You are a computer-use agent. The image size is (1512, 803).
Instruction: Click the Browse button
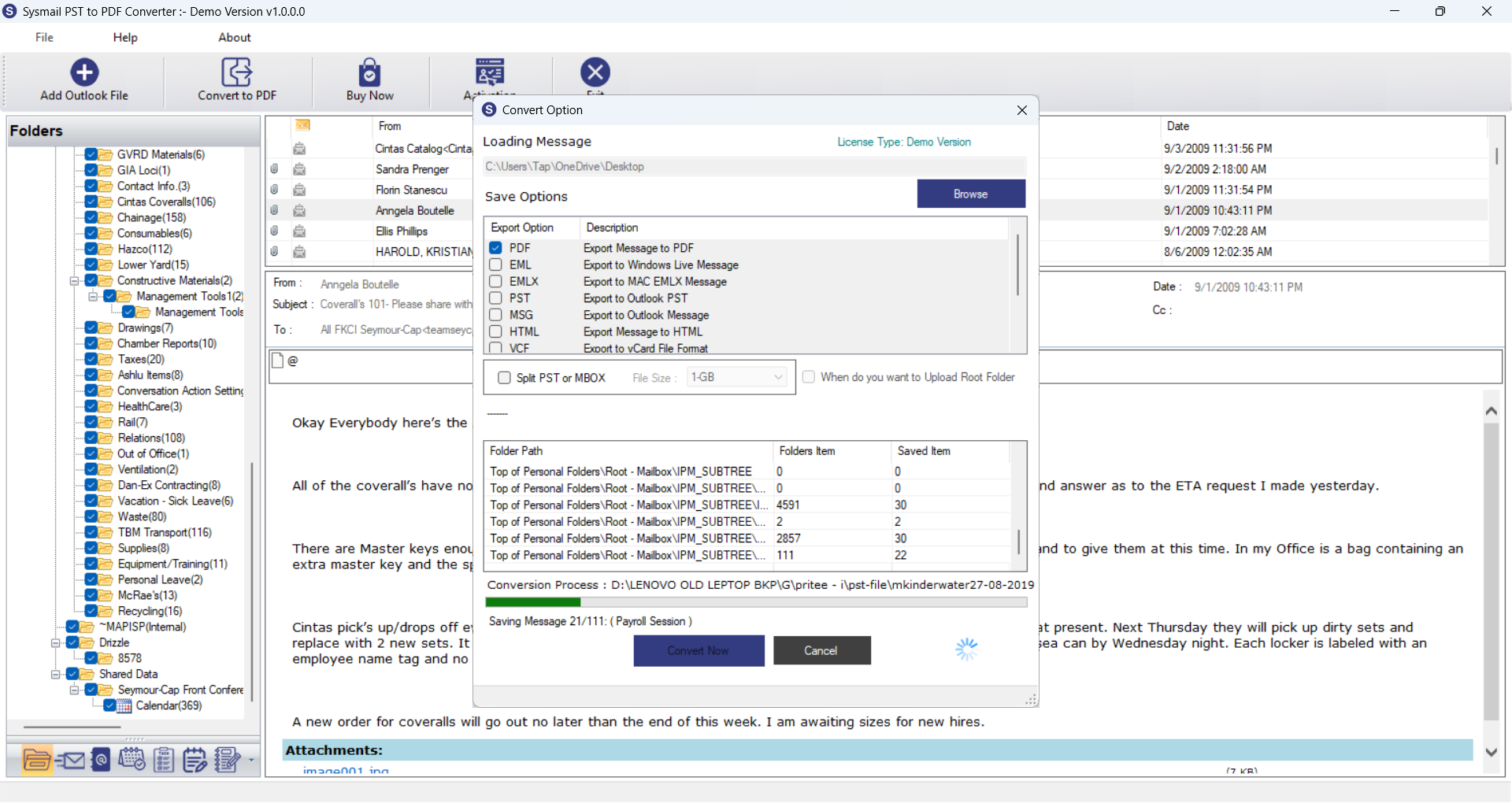(971, 194)
